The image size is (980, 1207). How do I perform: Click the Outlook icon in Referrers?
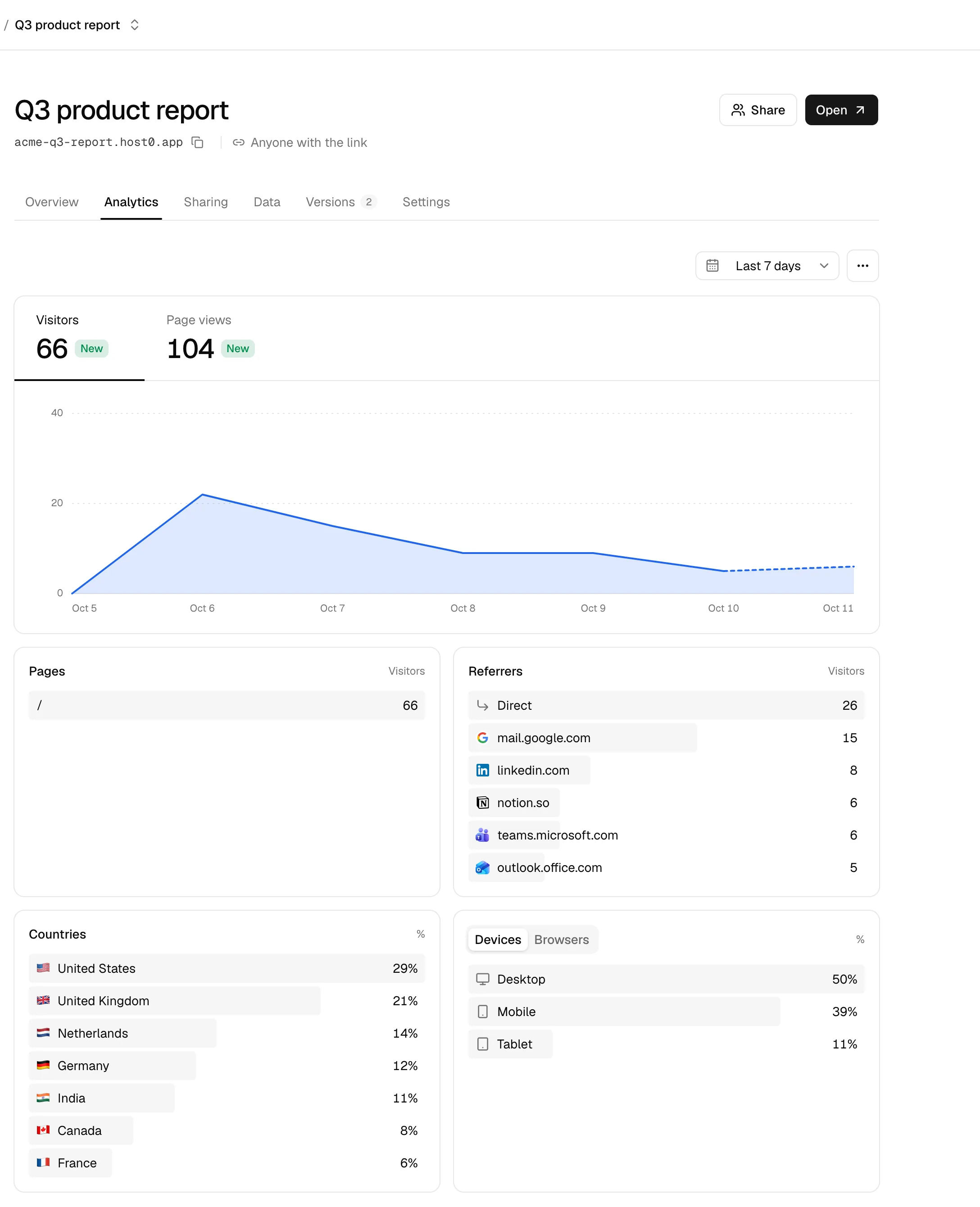pos(482,867)
